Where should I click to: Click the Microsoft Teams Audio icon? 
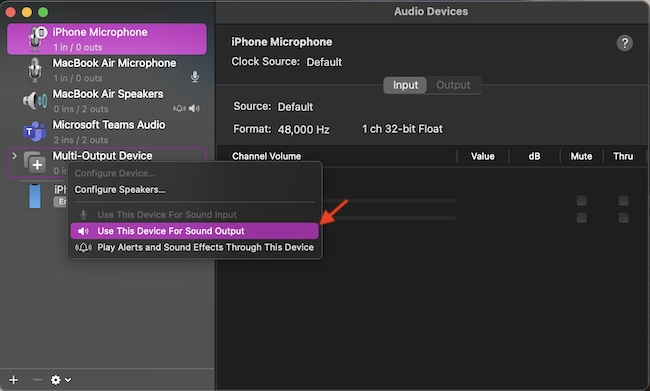click(x=35, y=131)
